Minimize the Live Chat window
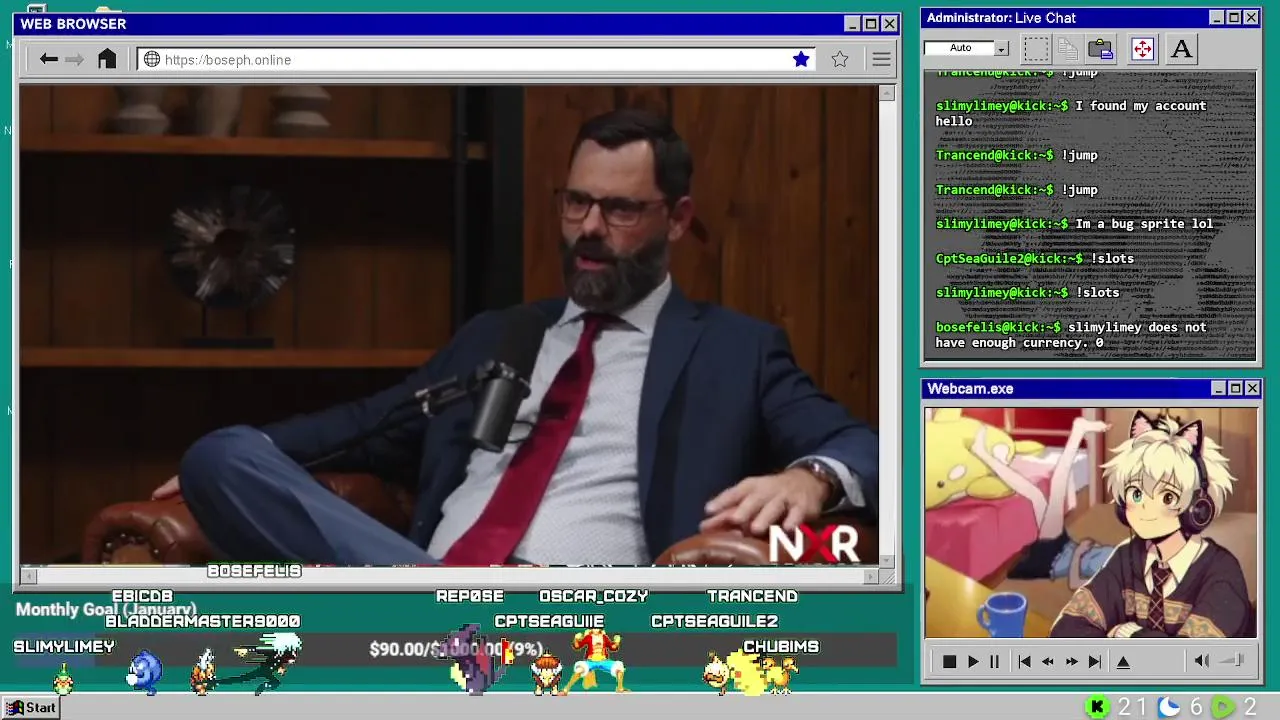The width and height of the screenshot is (1280, 720). 1216,18
